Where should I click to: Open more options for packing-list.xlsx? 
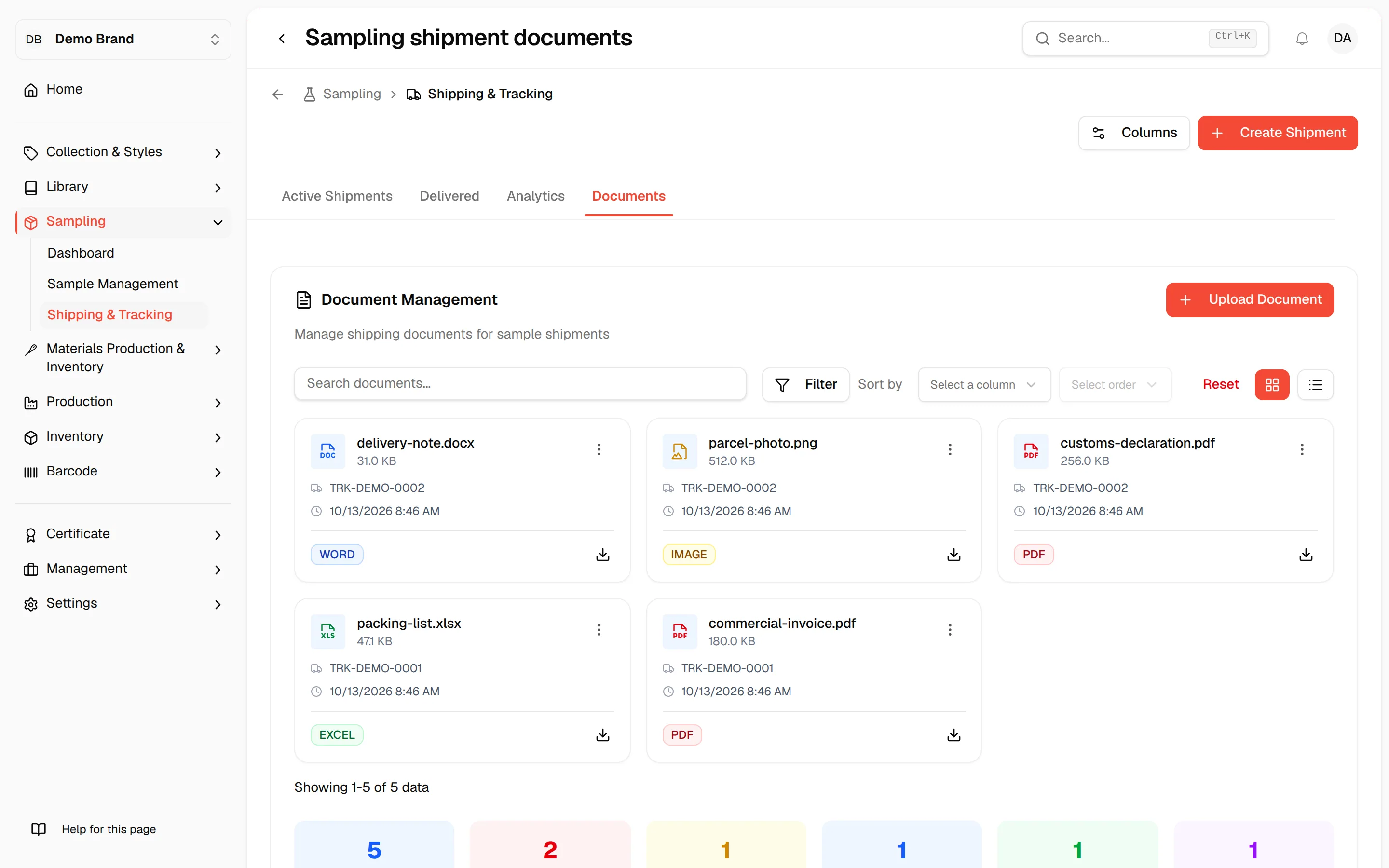click(x=599, y=630)
